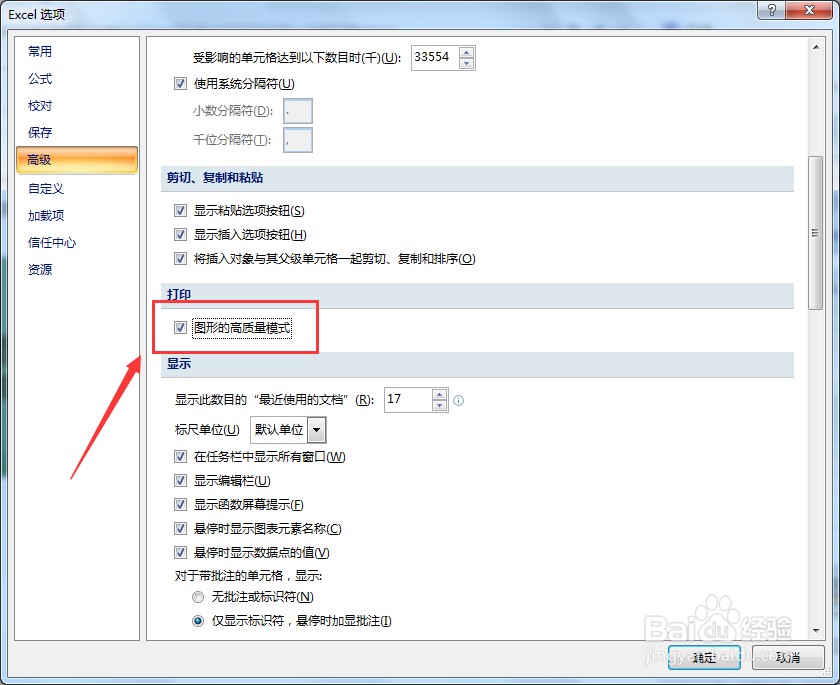Viewport: 840px width, 685px height.
Task: Click the info icon beside recent documents
Action: click(x=459, y=400)
